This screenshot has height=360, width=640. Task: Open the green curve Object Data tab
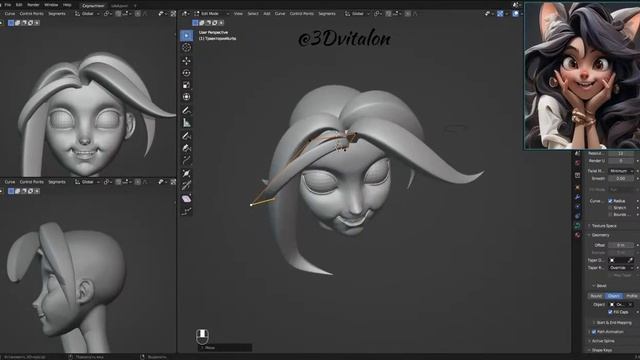coord(578,226)
